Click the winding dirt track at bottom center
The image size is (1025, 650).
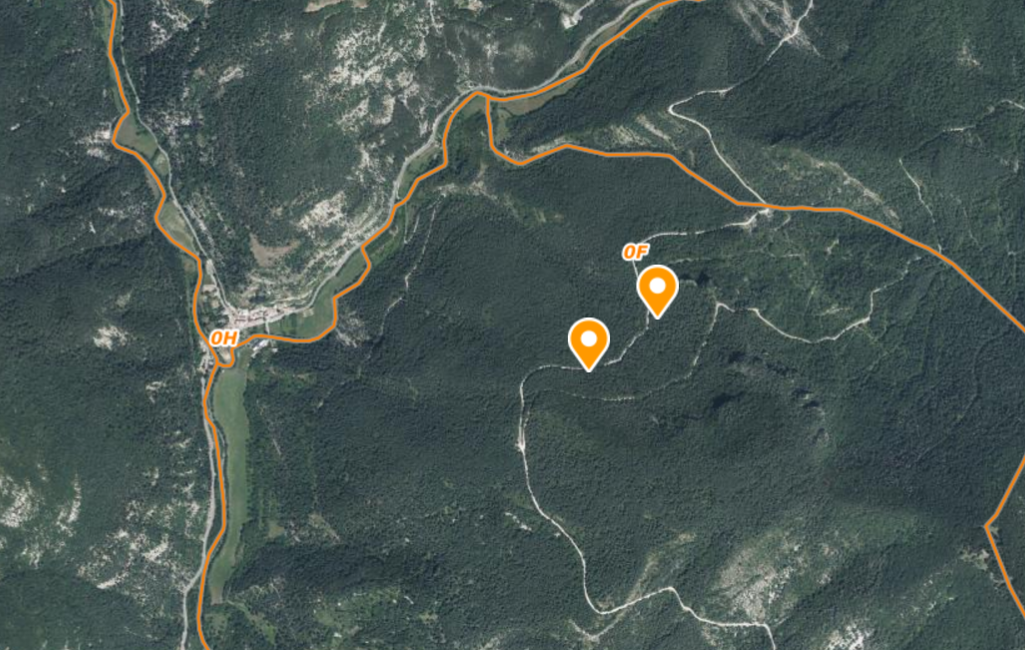pyautogui.click(x=562, y=530)
